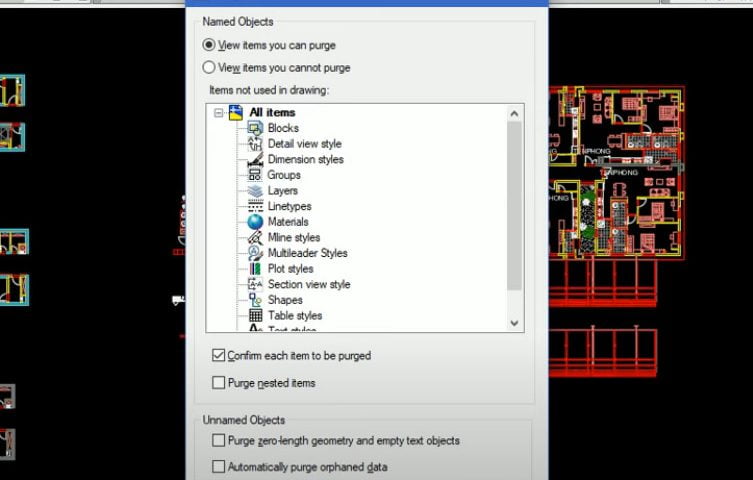
Task: Enable 'Purge nested items' checkbox
Action: click(219, 383)
